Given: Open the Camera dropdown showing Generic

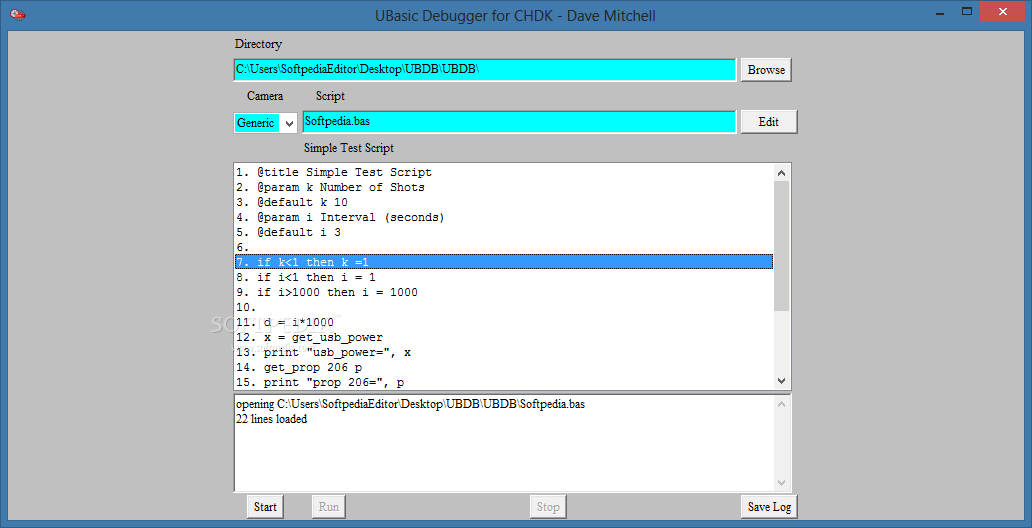Looking at the screenshot, I should [x=266, y=123].
